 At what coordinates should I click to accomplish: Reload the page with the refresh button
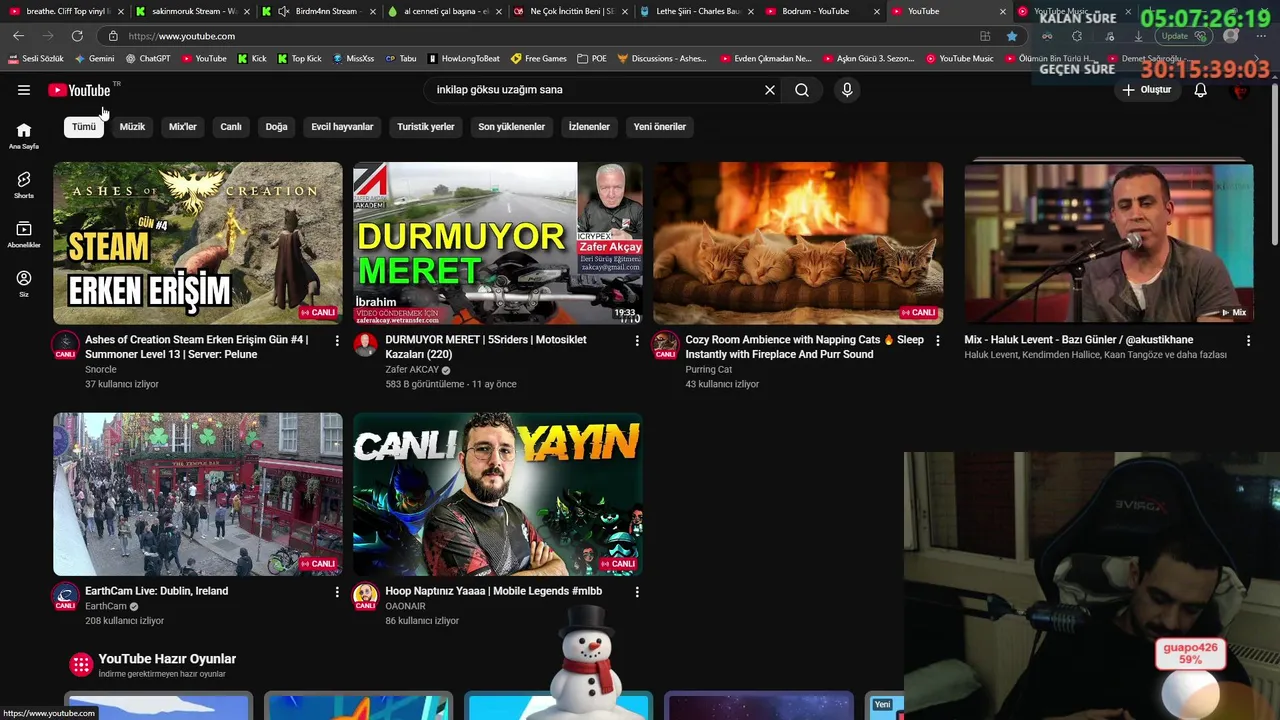(x=76, y=36)
